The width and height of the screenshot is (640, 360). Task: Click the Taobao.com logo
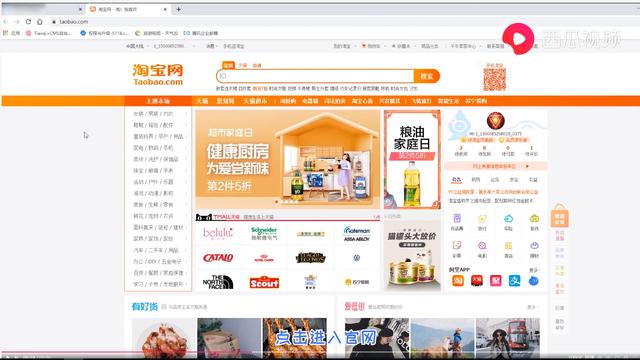pyautogui.click(x=158, y=75)
